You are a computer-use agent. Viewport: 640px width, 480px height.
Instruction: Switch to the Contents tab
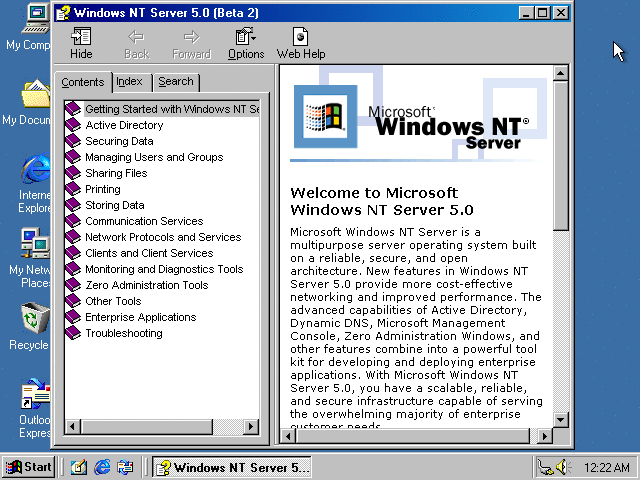(x=83, y=82)
